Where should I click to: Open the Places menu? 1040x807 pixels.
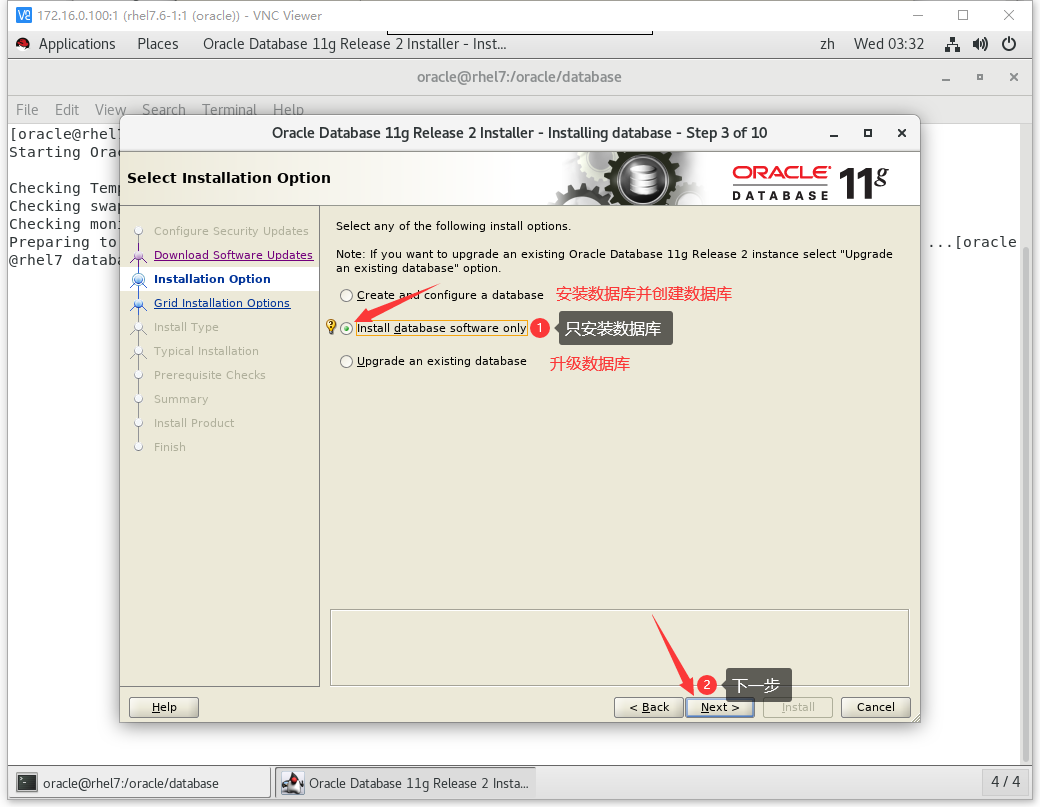tap(158, 44)
